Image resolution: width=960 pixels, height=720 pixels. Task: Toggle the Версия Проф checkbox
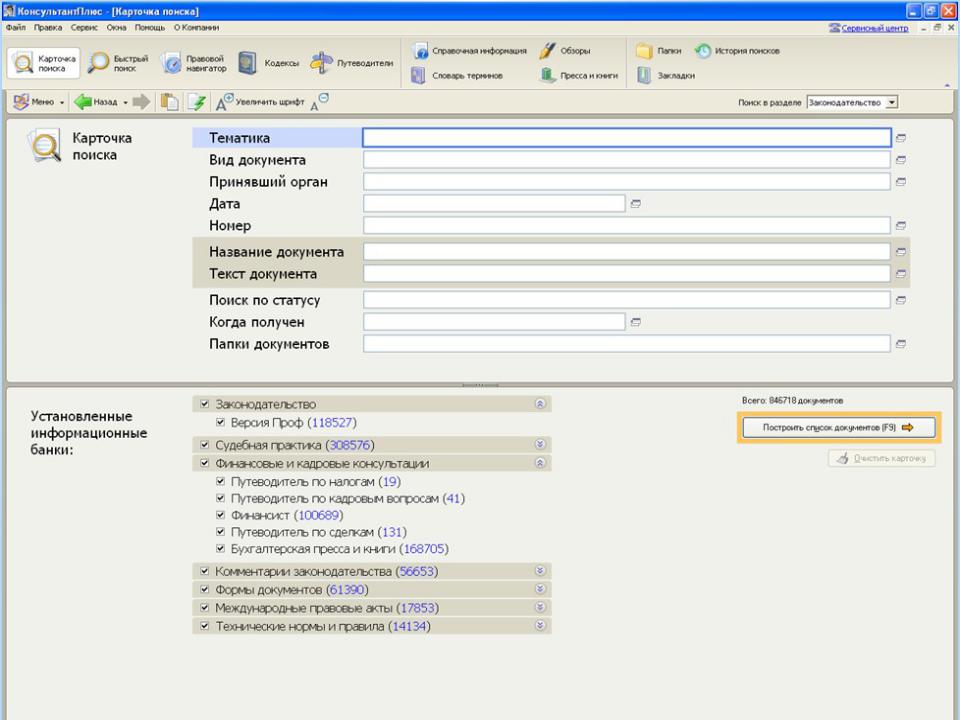[x=220, y=422]
